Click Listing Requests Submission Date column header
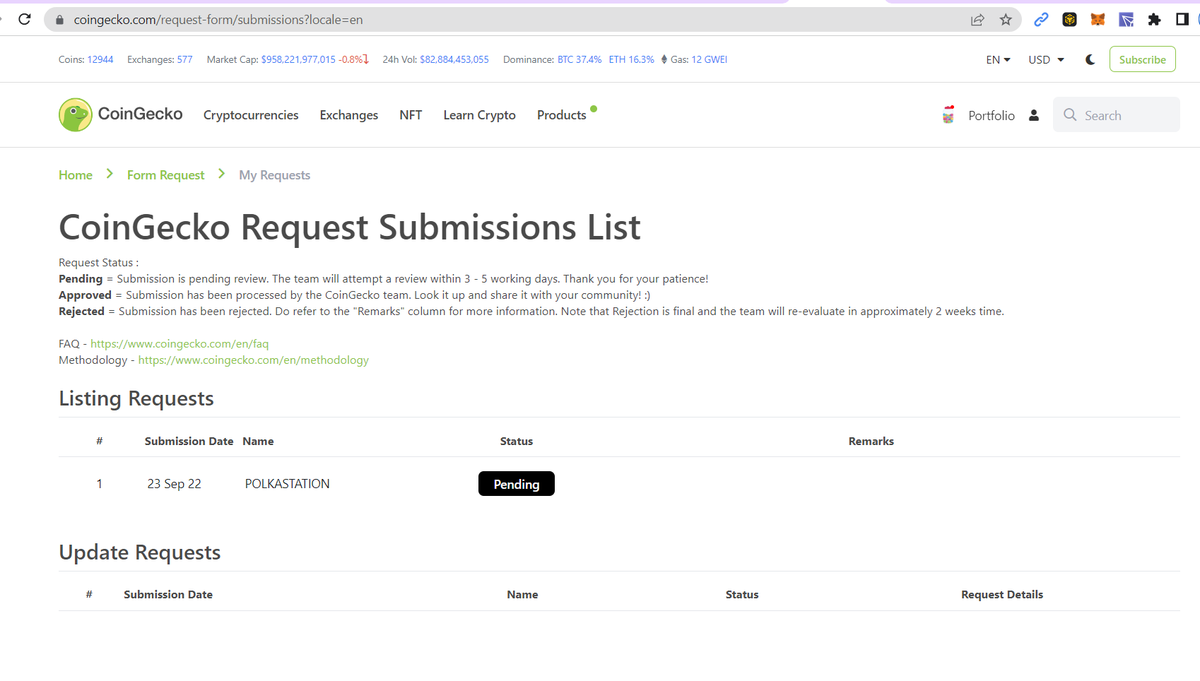Screen dimensions: 1200x681 (x=189, y=441)
